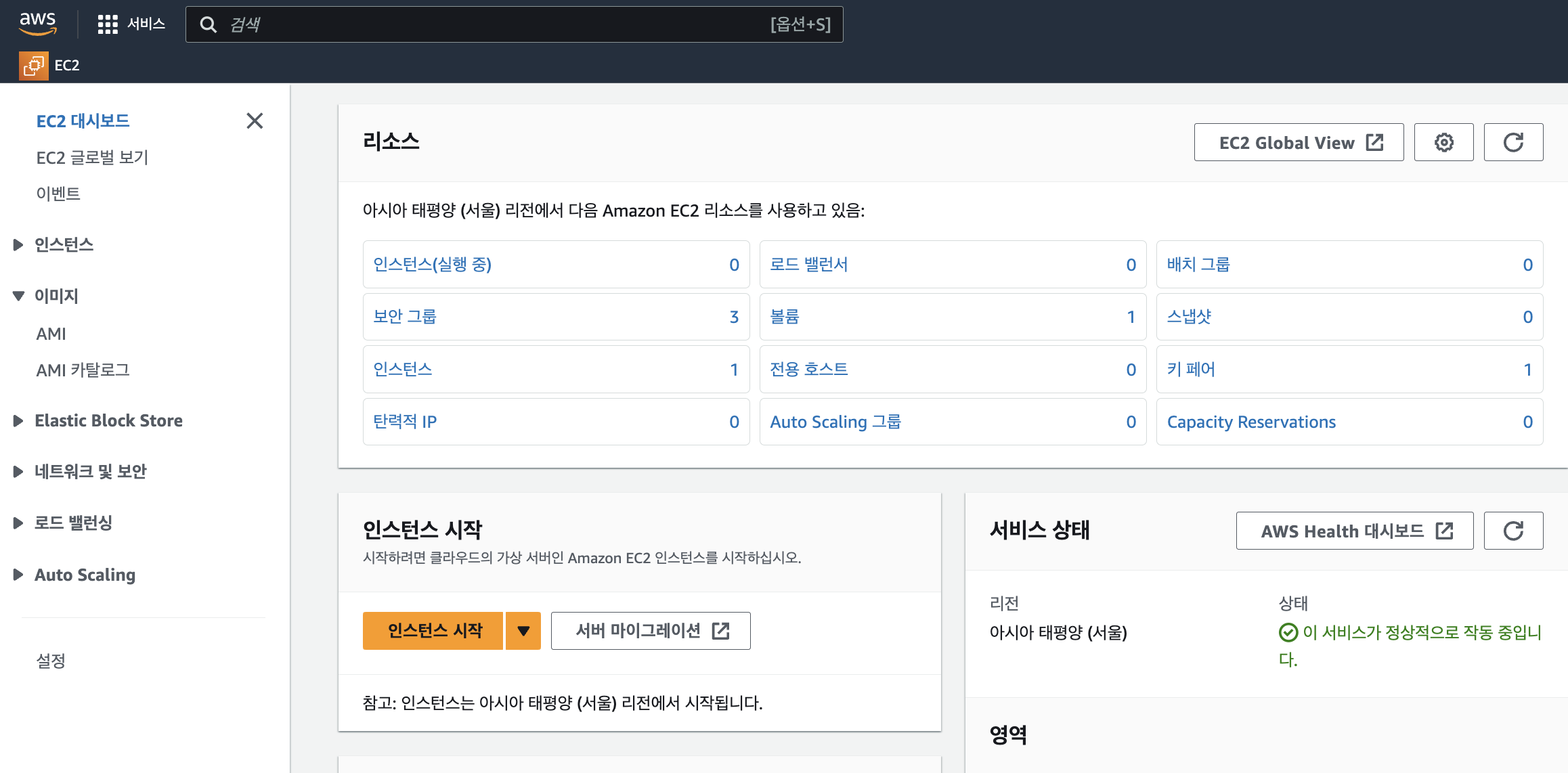Open 인스턴스 resource tile link
1568x773 pixels.
403,369
